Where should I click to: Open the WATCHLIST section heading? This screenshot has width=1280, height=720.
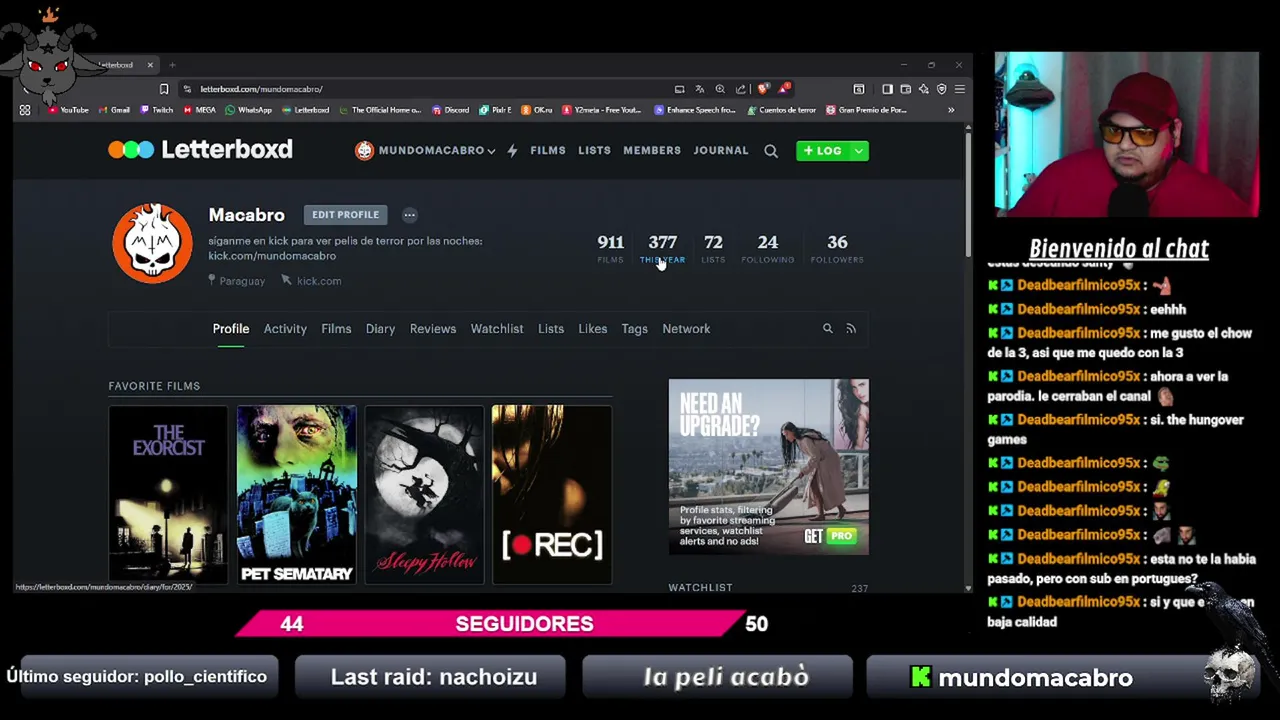pyautogui.click(x=700, y=588)
